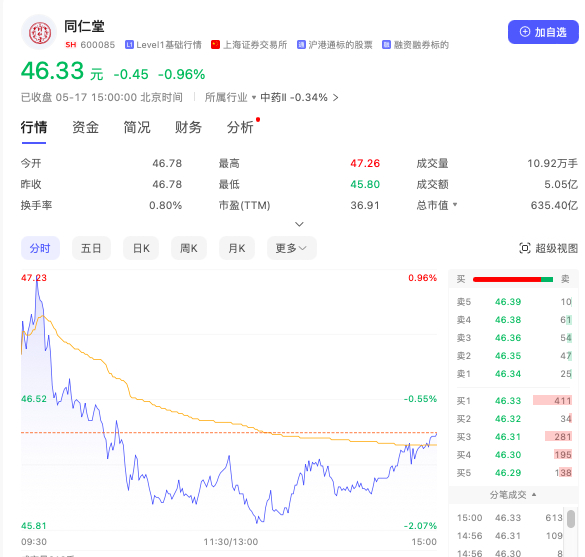Click the trade list scrollbar thumb
585x557 pixels.
coord(571,519)
